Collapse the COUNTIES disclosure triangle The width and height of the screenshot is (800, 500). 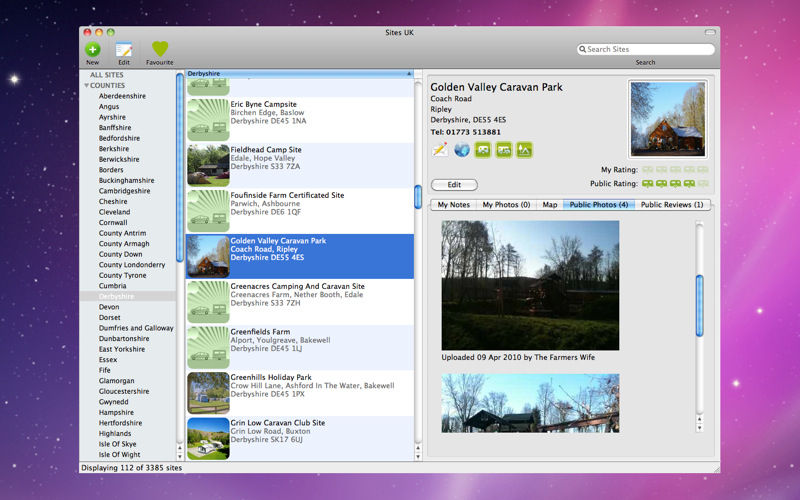coord(86,85)
